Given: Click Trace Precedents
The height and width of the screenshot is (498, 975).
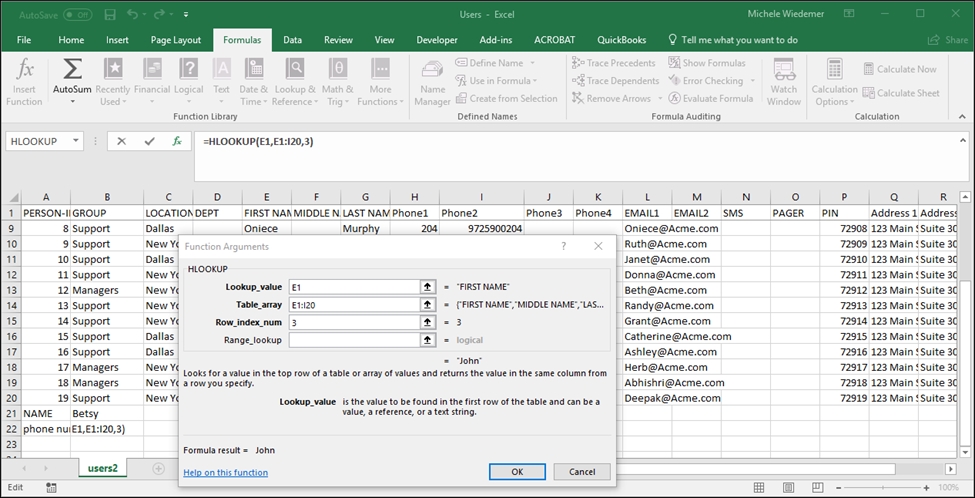Looking at the screenshot, I should click(x=612, y=63).
